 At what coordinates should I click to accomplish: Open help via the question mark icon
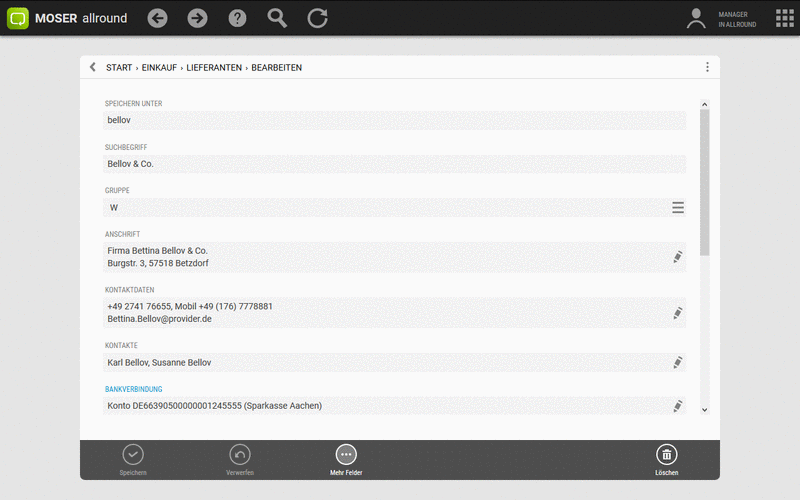click(x=237, y=18)
